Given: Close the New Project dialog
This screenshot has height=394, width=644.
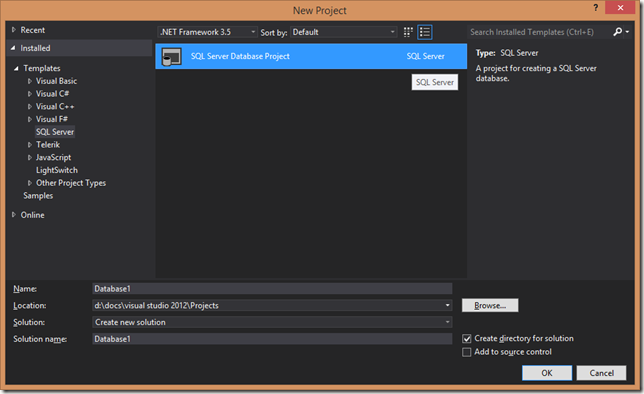Looking at the screenshot, I should click(620, 7).
